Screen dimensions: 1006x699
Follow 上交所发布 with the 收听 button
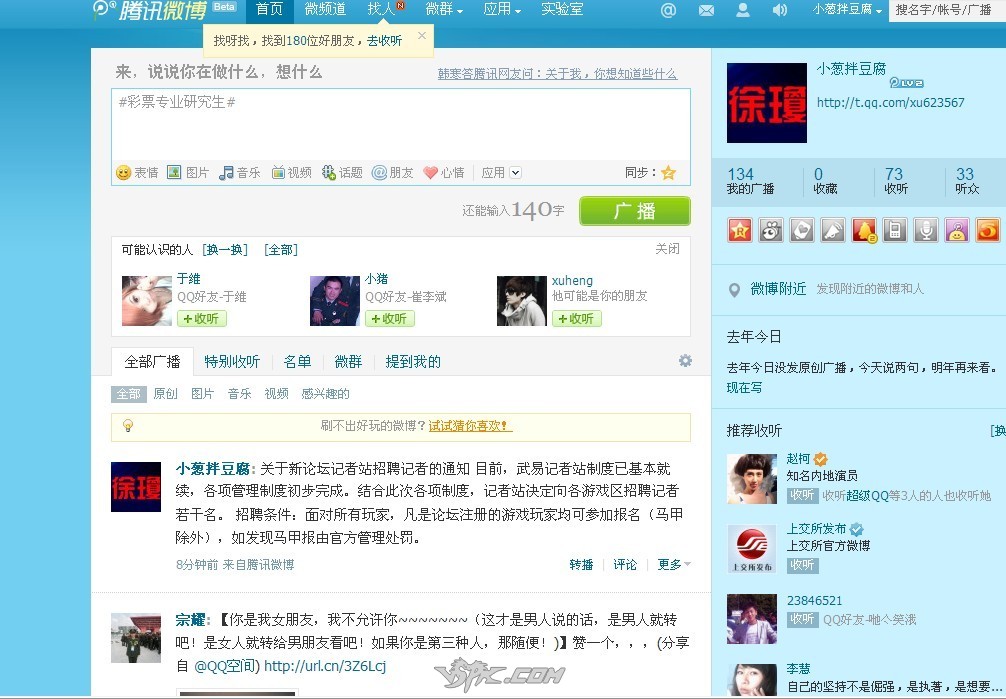coord(802,565)
